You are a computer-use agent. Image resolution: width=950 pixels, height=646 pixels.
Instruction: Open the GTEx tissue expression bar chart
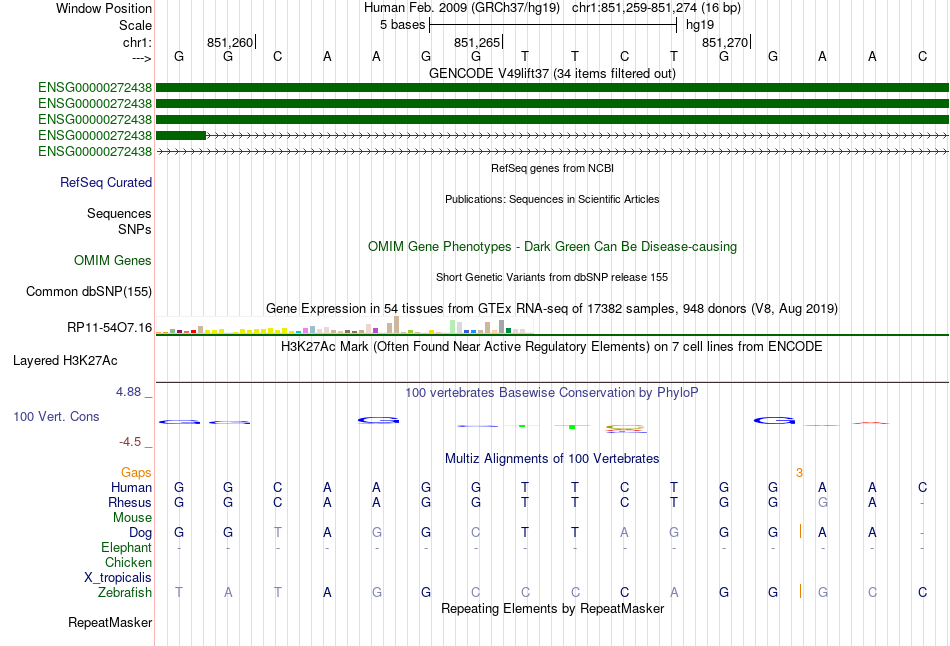[345, 325]
